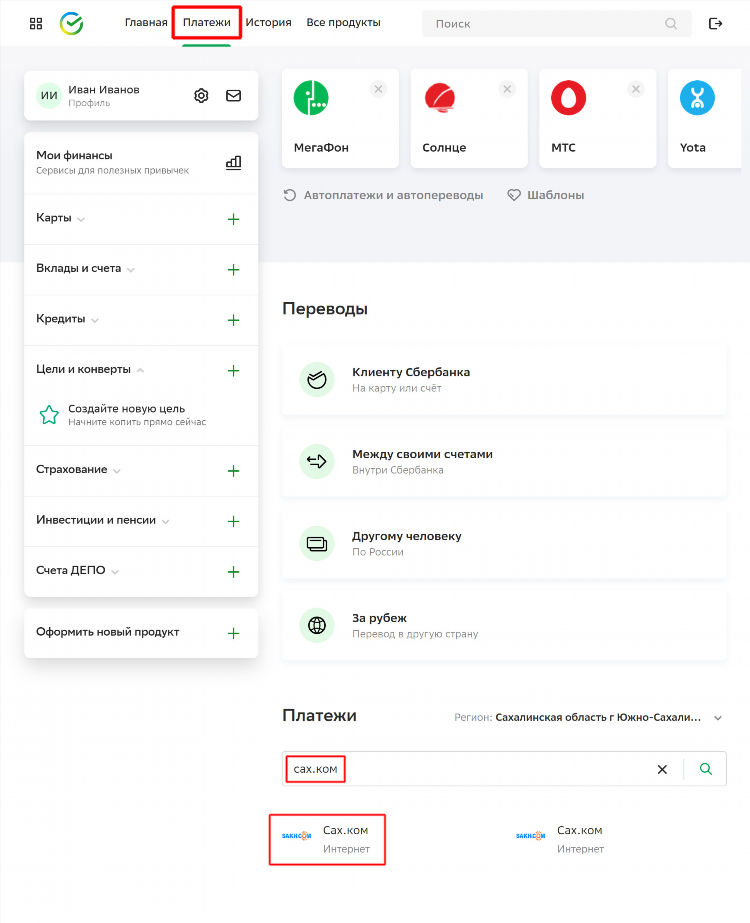
Task: Collapse the Цели и конверты chevron
Action: (140, 370)
